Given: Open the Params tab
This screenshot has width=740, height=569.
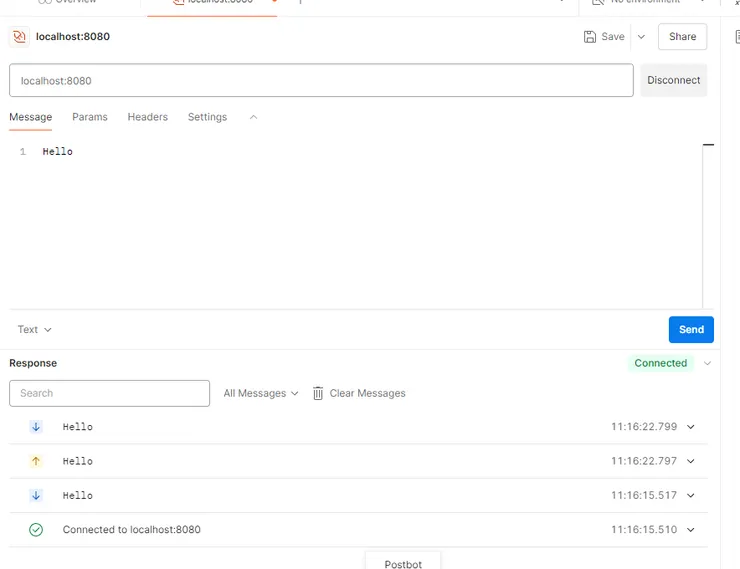Looking at the screenshot, I should 90,117.
